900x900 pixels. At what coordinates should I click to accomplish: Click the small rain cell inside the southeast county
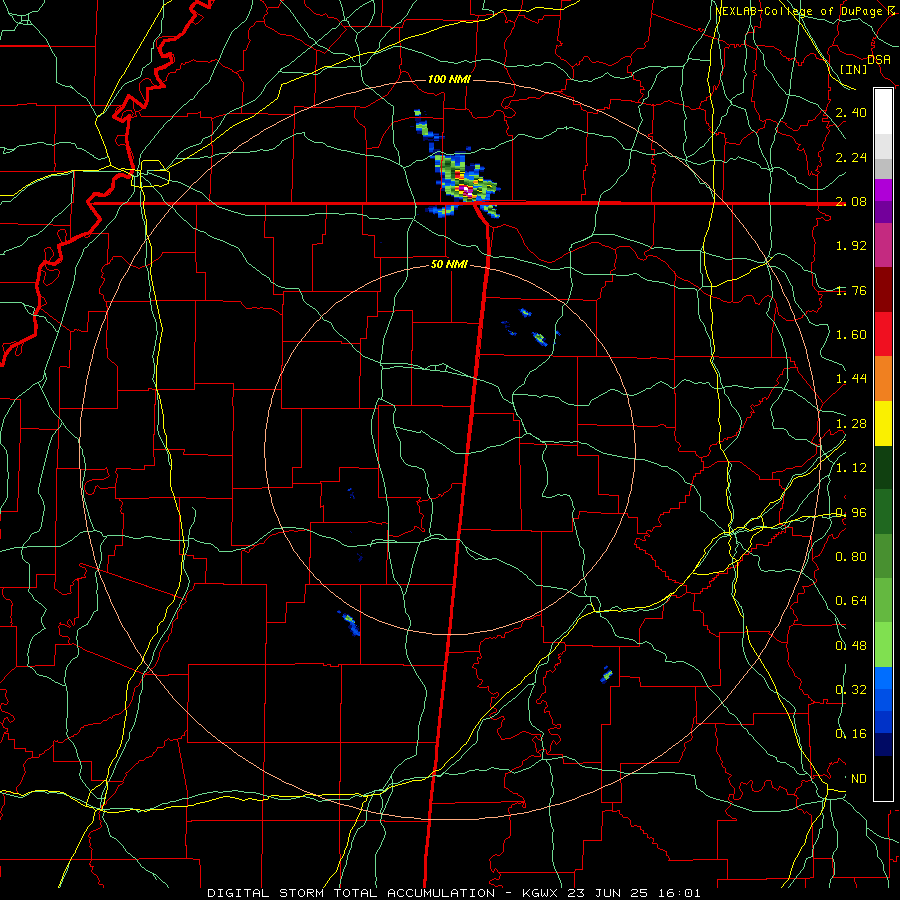pyautogui.click(x=607, y=674)
